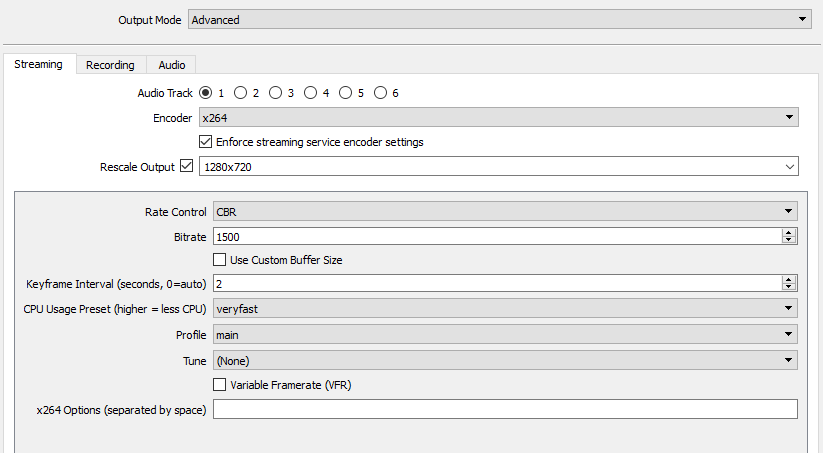
Task: Select audio track 1 radio button
Action: pos(206,93)
